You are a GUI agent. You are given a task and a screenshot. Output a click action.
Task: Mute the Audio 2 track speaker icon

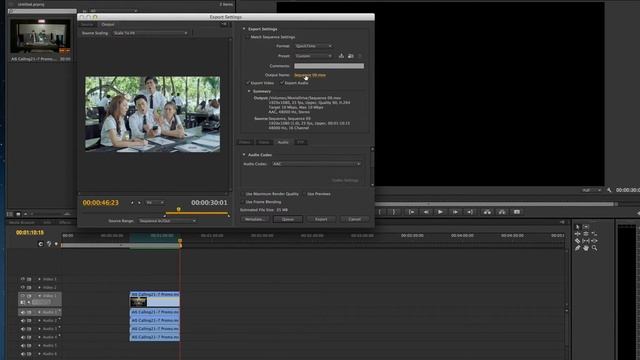pos(22,320)
